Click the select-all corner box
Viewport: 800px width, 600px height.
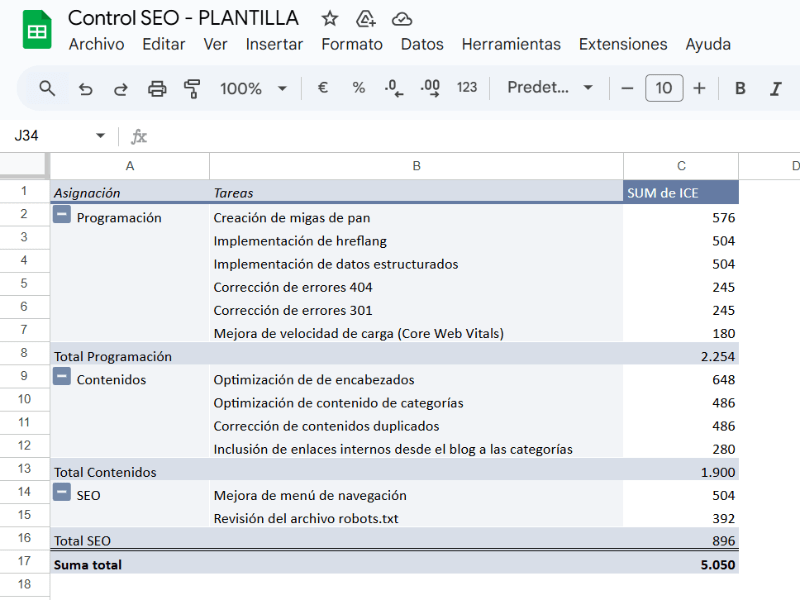point(24,166)
